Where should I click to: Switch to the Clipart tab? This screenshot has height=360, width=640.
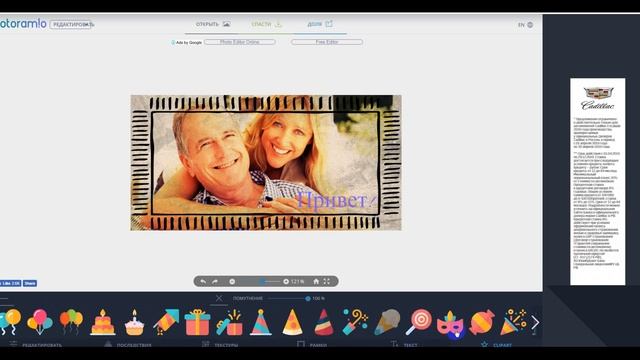tap(496, 345)
